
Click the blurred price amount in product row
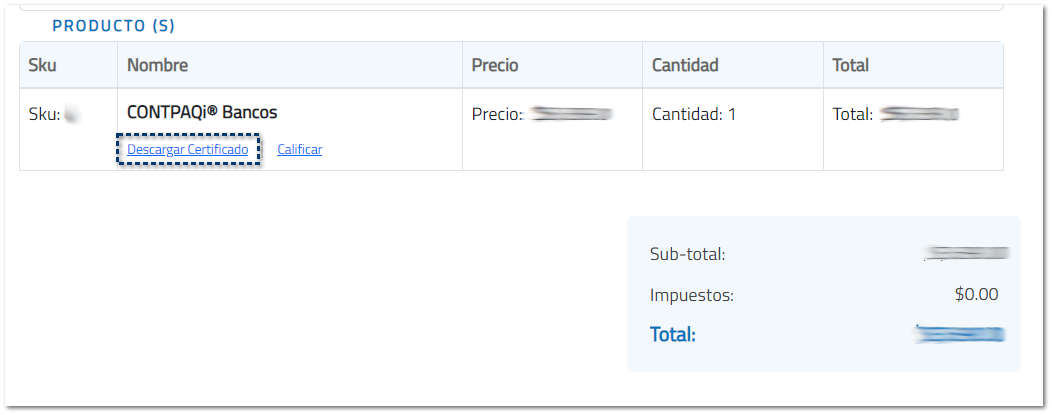(570, 115)
